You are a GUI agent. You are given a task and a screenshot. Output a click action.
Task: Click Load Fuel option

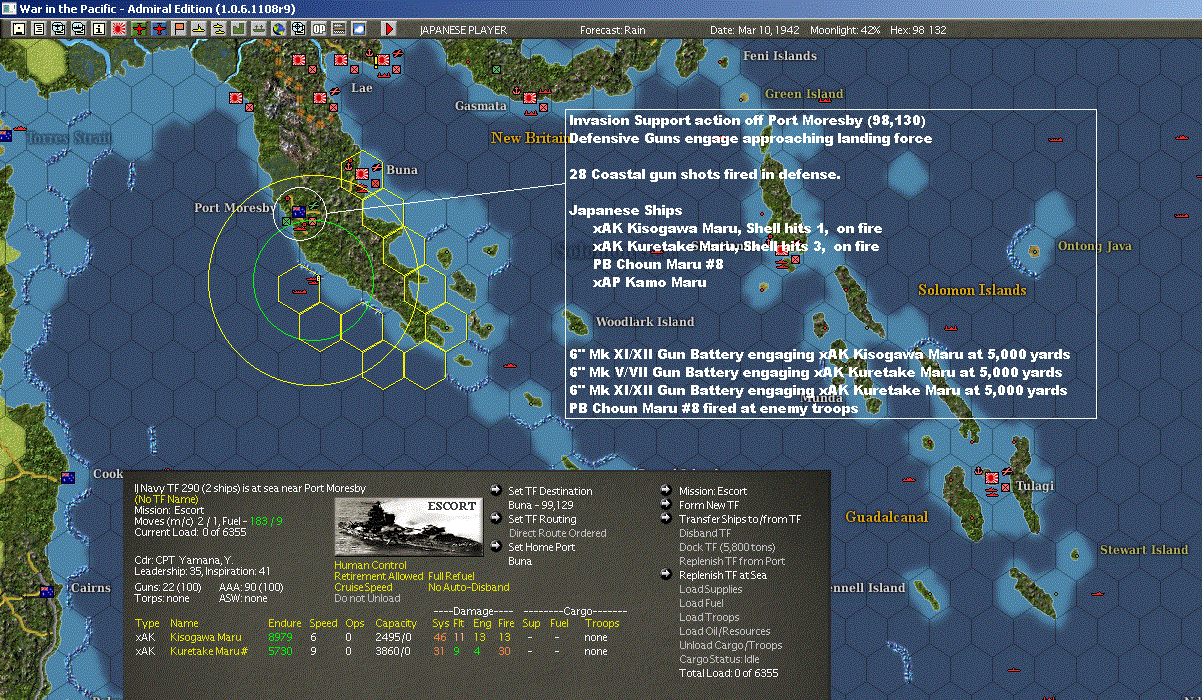click(701, 603)
